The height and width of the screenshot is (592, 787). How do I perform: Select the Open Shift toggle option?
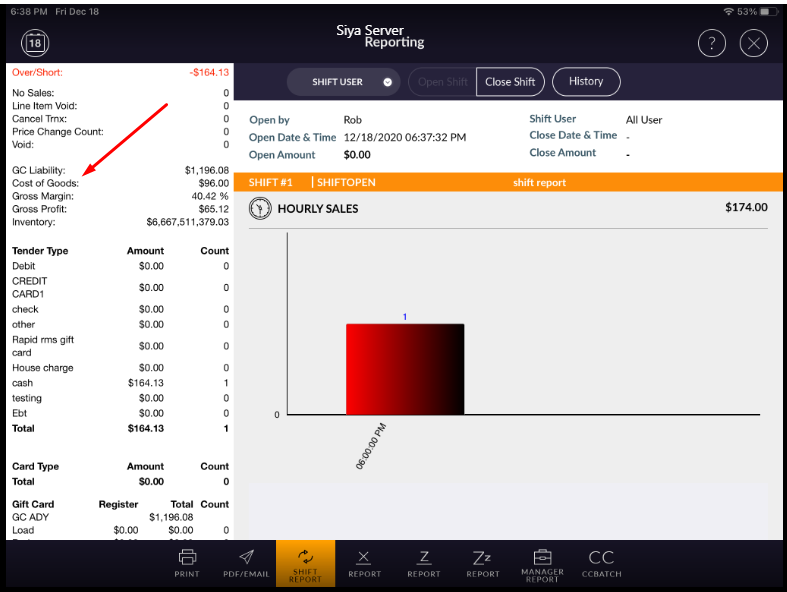(x=444, y=82)
